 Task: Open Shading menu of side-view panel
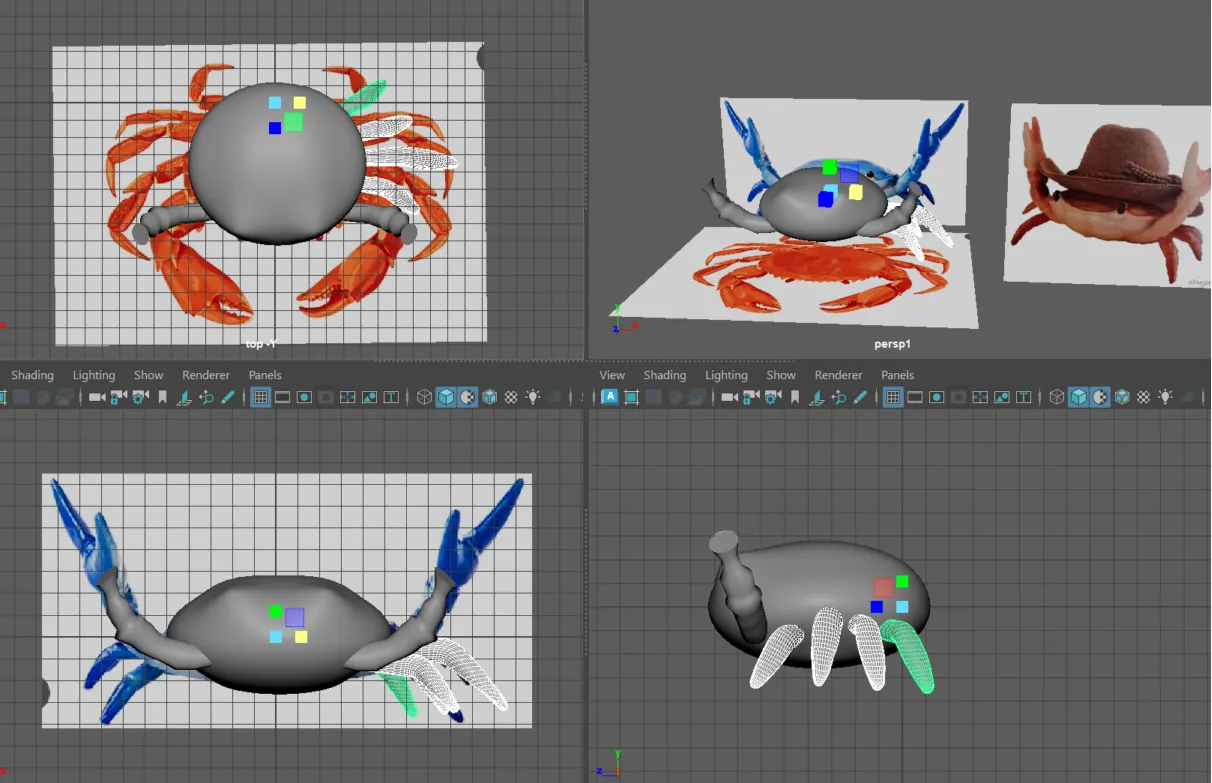(664, 375)
